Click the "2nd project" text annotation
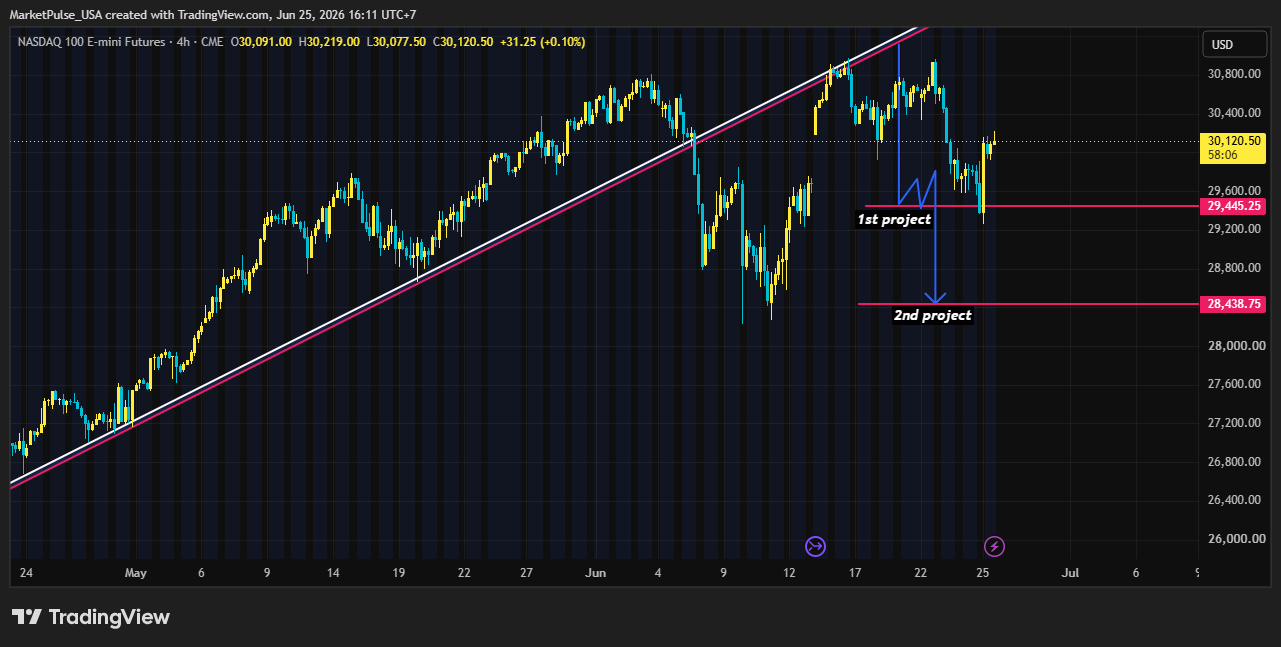The image size is (1281, 647). 932,315
